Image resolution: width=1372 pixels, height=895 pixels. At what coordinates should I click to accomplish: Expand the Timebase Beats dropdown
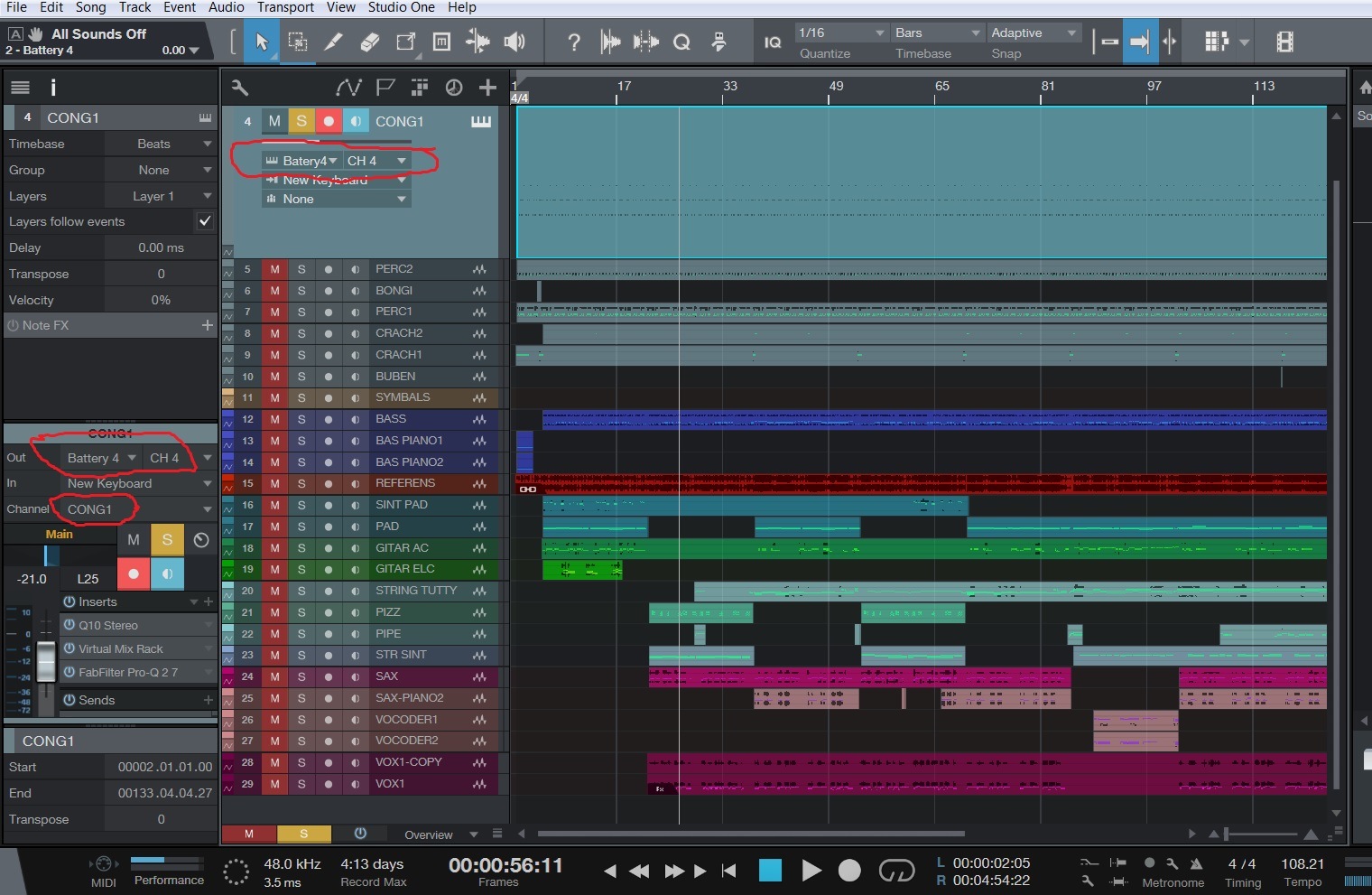tap(161, 144)
